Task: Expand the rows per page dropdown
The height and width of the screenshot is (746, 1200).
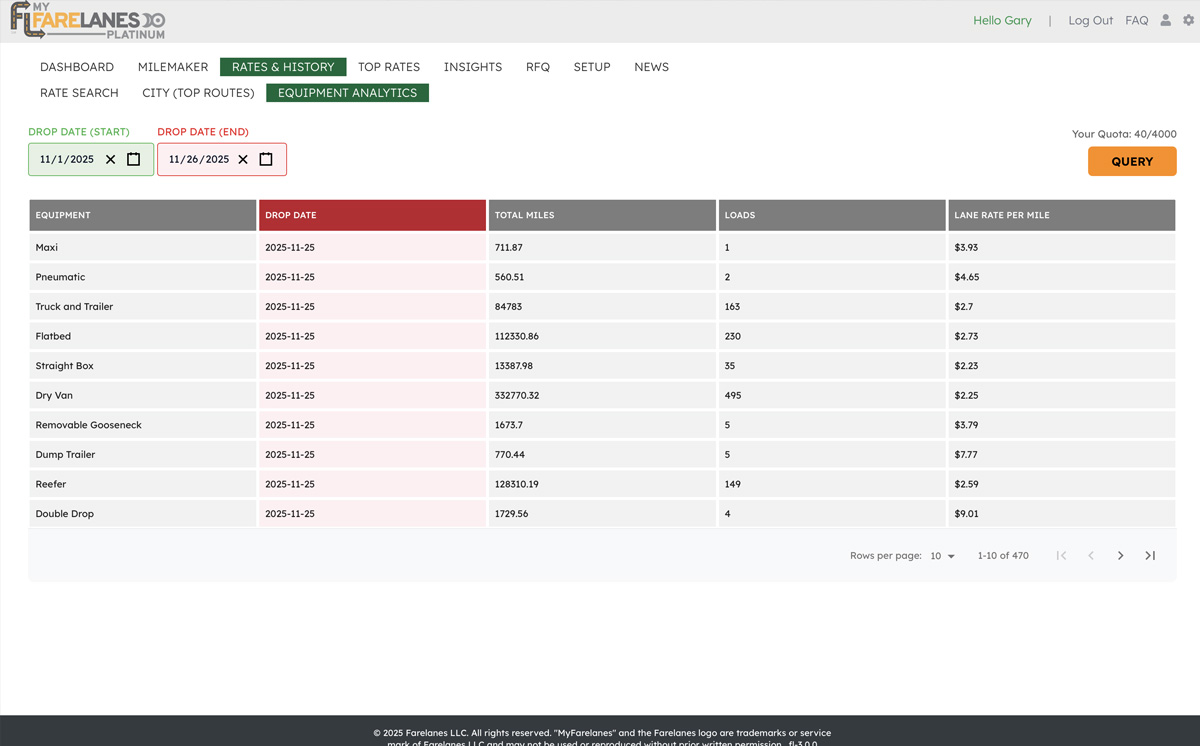Action: pos(942,556)
